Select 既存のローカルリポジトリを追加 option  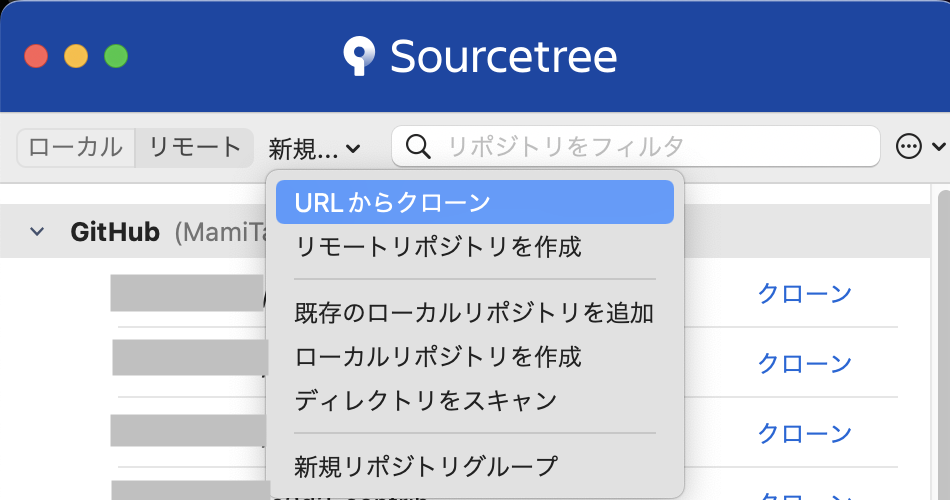(474, 313)
